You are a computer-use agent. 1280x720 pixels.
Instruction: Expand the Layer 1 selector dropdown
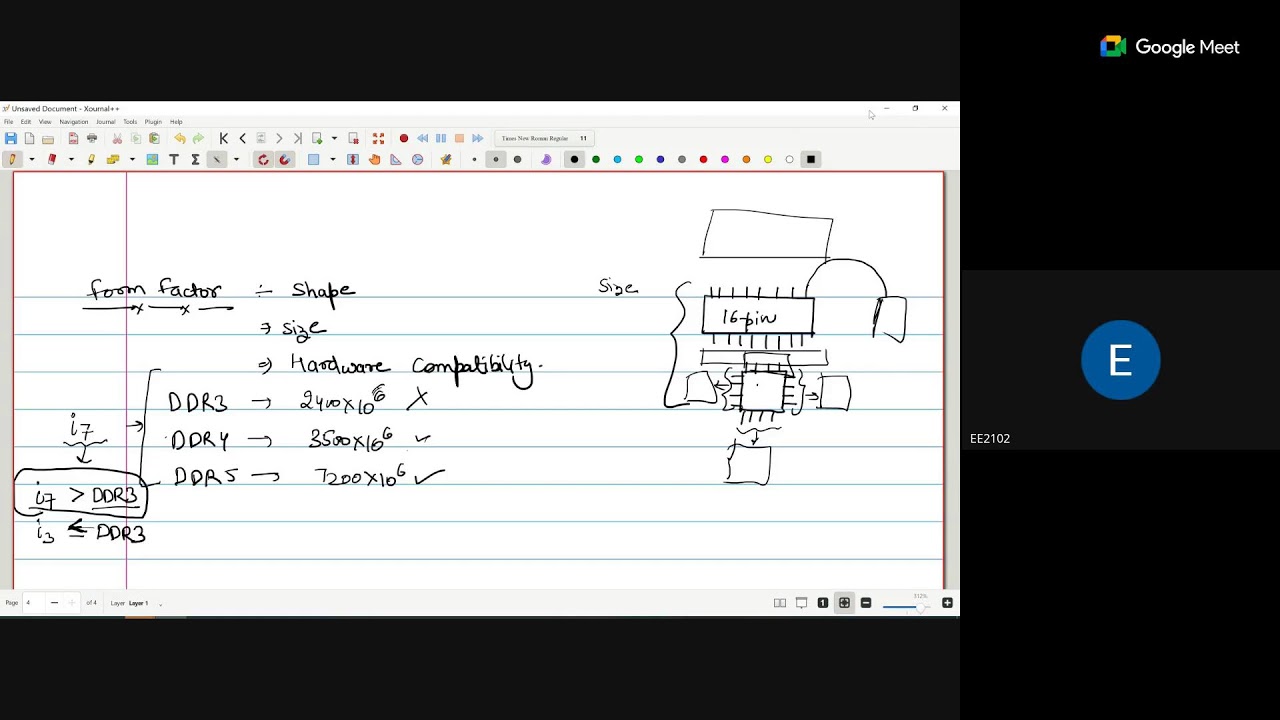pyautogui.click(x=160, y=603)
